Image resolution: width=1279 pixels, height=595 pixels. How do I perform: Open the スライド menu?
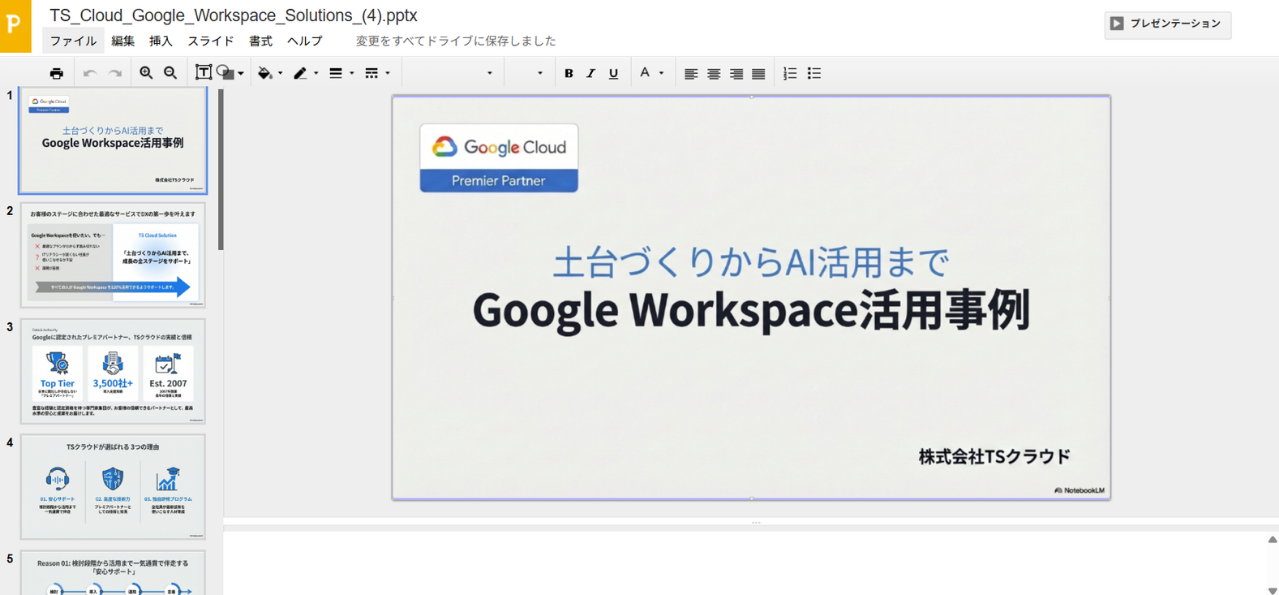210,41
